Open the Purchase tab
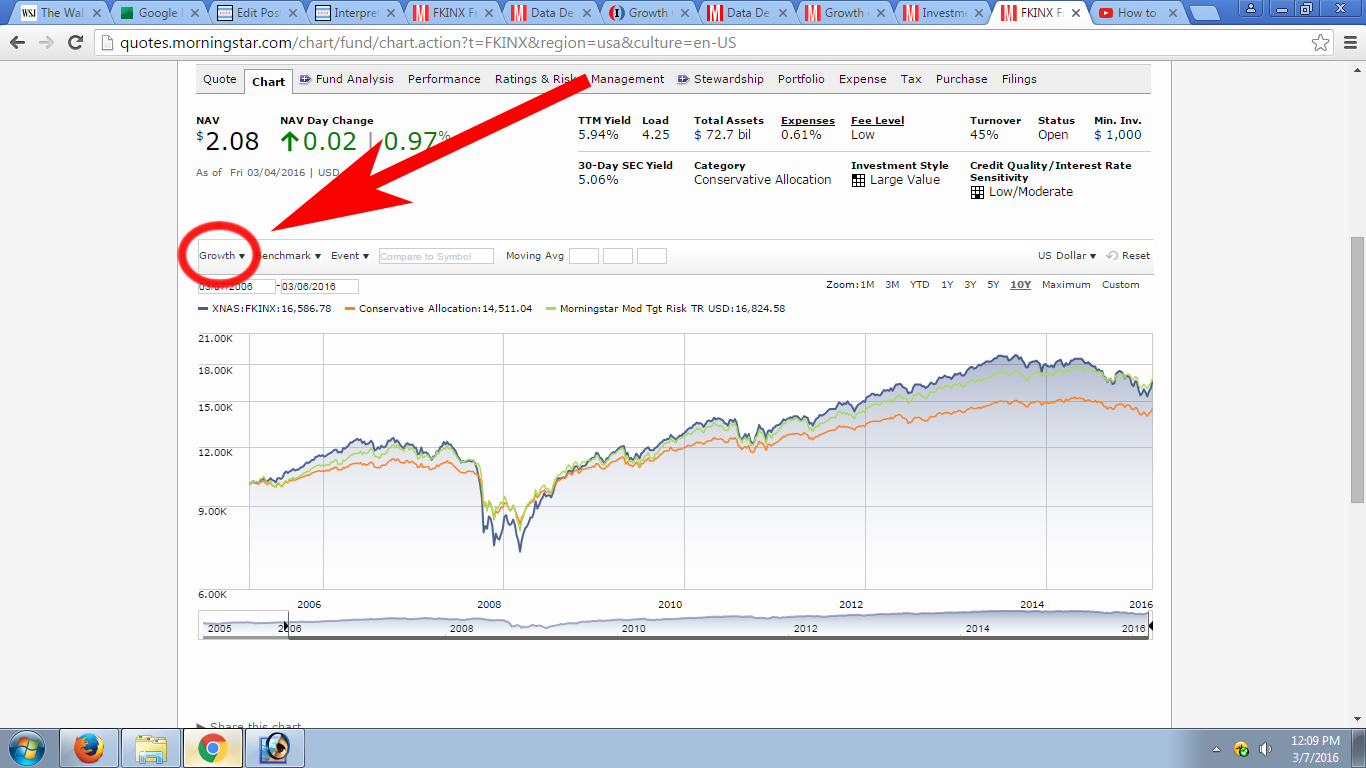This screenshot has height=768, width=1366. pyautogui.click(x=961, y=79)
